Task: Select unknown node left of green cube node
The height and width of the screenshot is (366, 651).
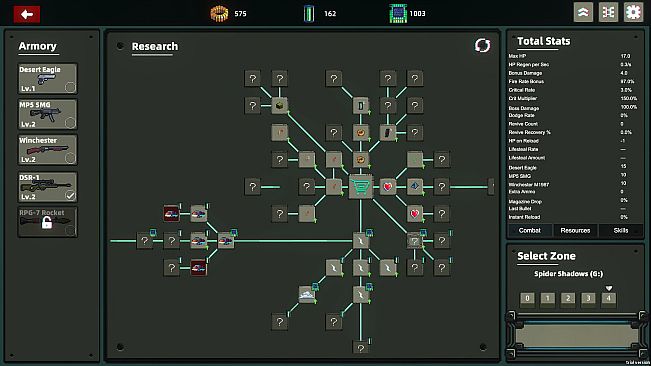Action: (x=253, y=106)
